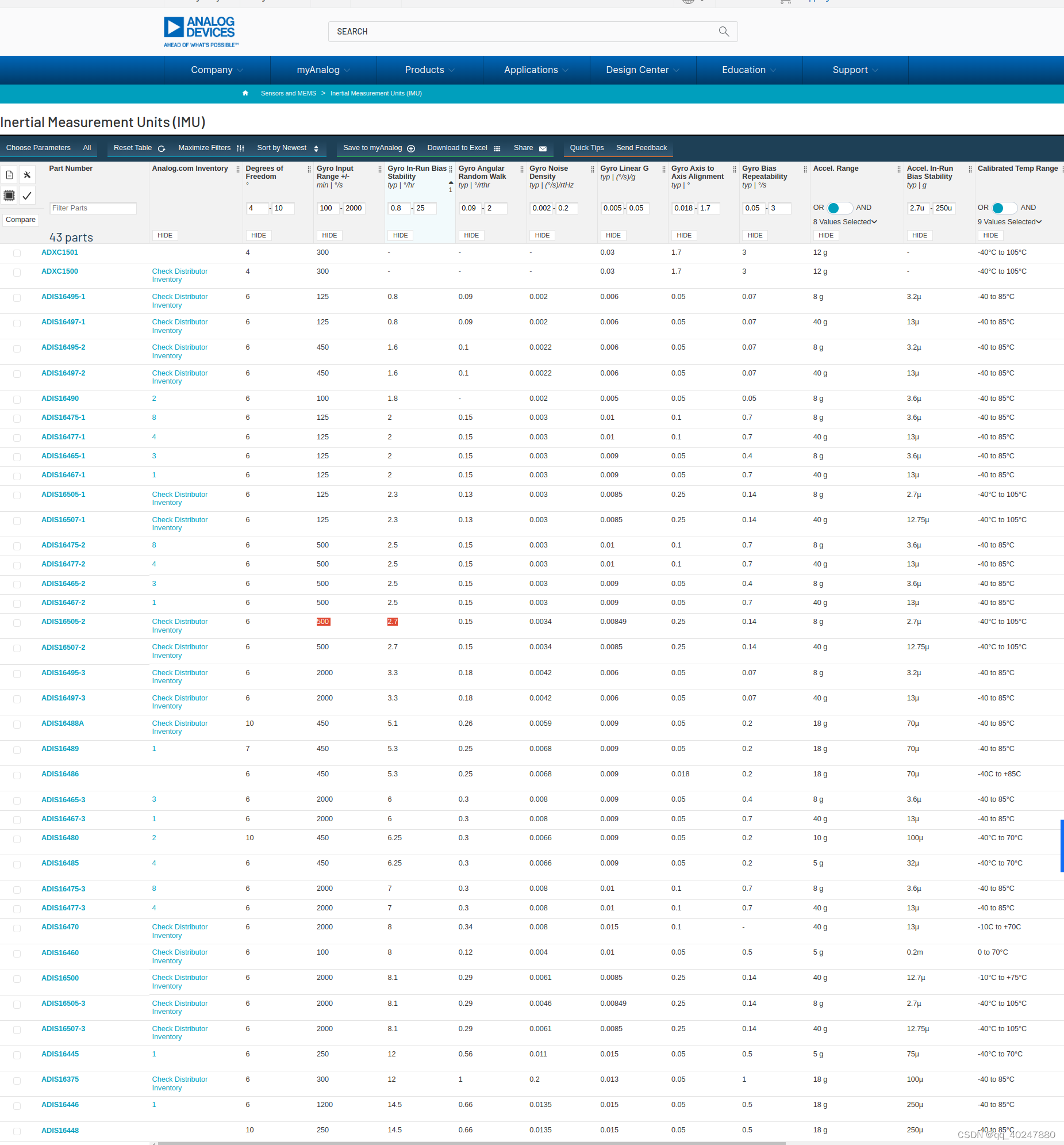
Task: Check the ADIS16488A row checkbox
Action: pyautogui.click(x=17, y=725)
